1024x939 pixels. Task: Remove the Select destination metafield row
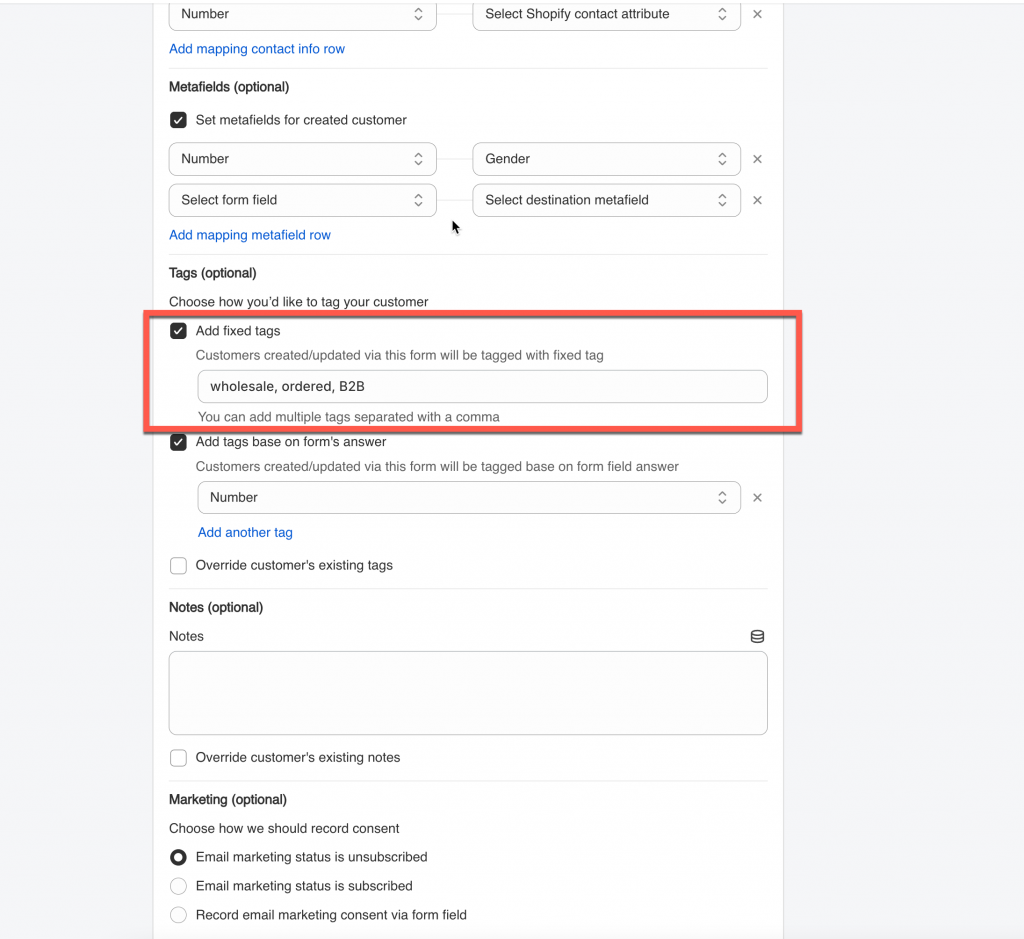coord(757,200)
